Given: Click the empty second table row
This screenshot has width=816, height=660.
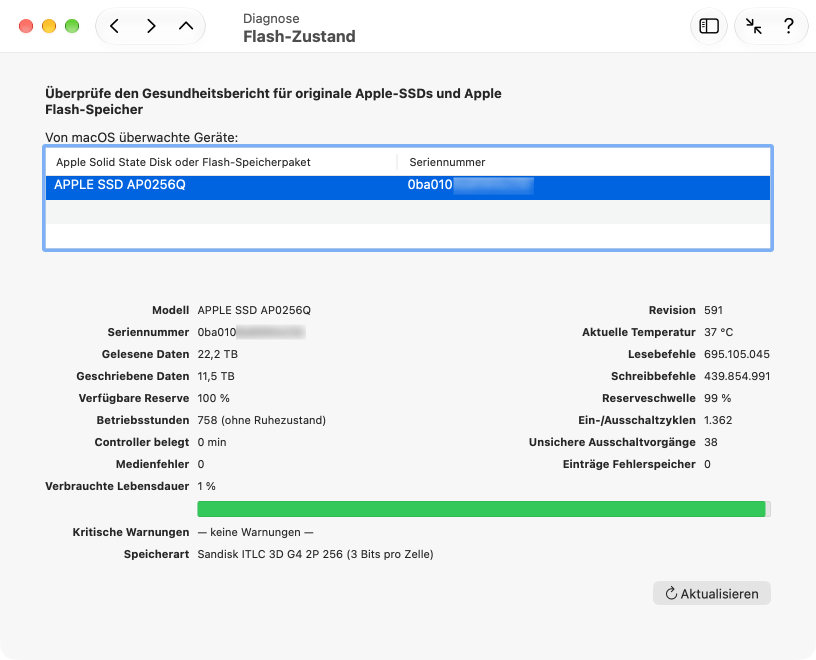Looking at the screenshot, I should coord(407,211).
